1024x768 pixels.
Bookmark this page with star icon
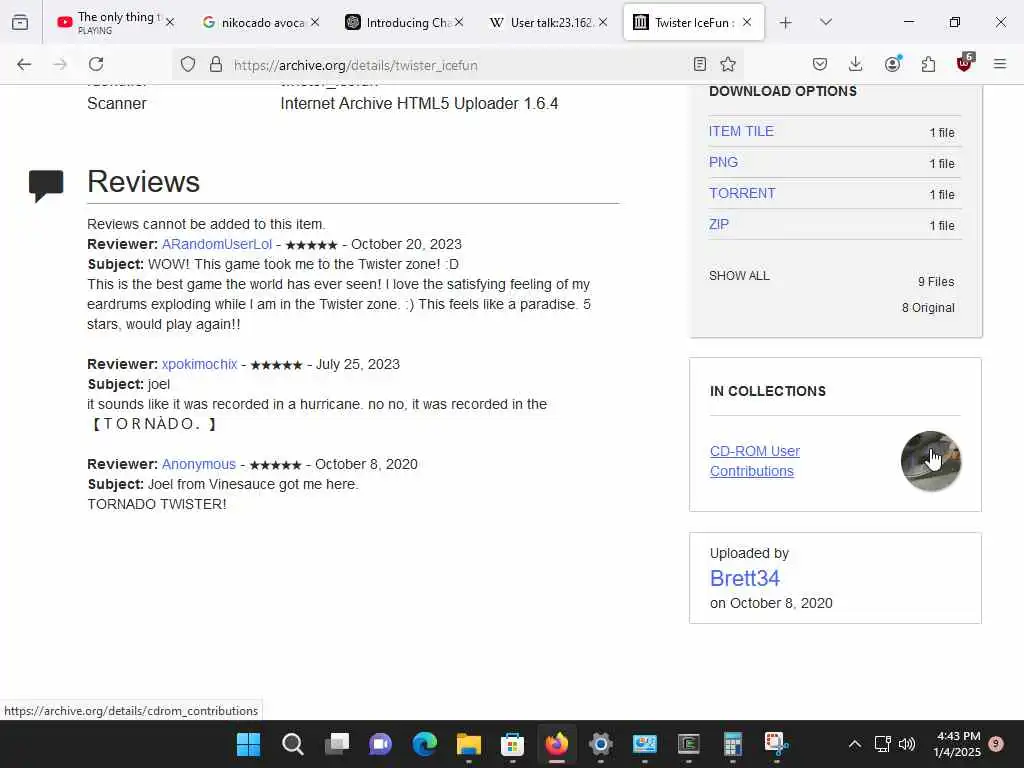tap(728, 64)
